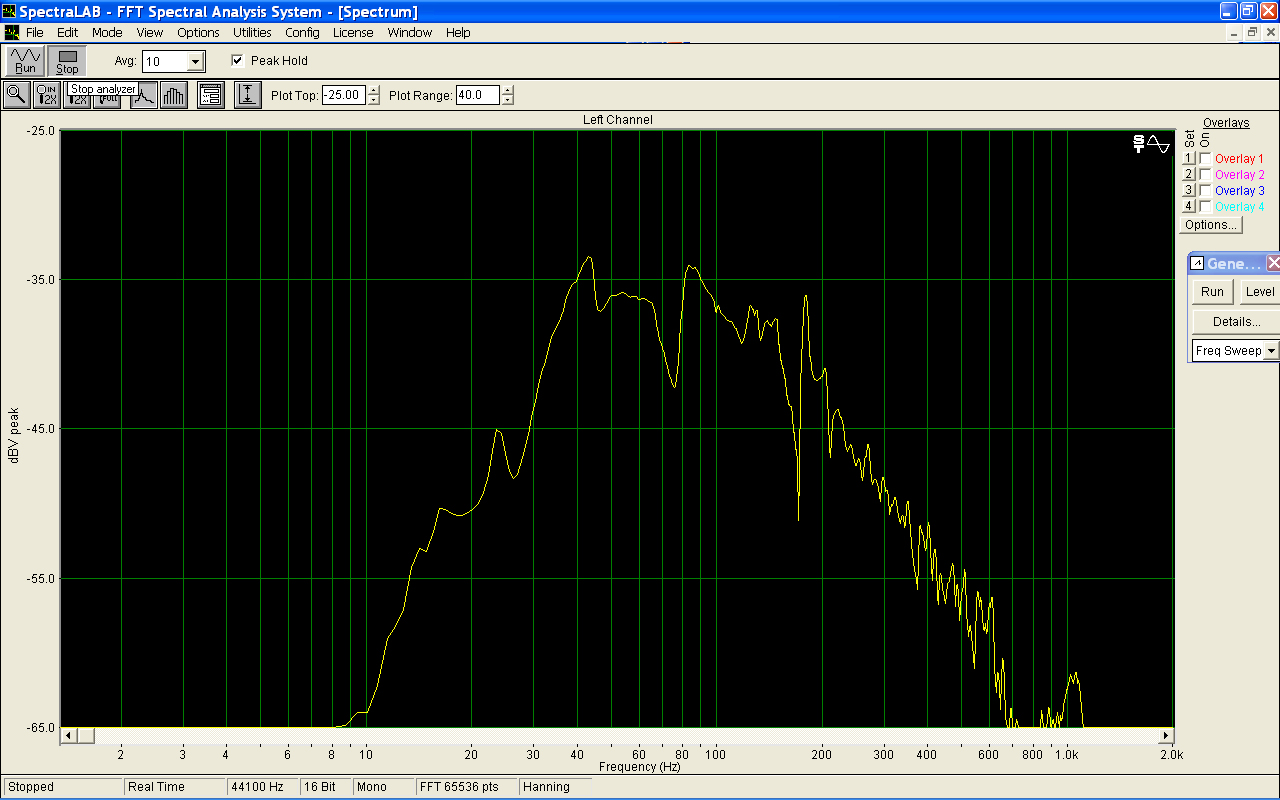Image resolution: width=1280 pixels, height=800 pixels.
Task: Open the Avg count dropdown
Action: [x=195, y=62]
